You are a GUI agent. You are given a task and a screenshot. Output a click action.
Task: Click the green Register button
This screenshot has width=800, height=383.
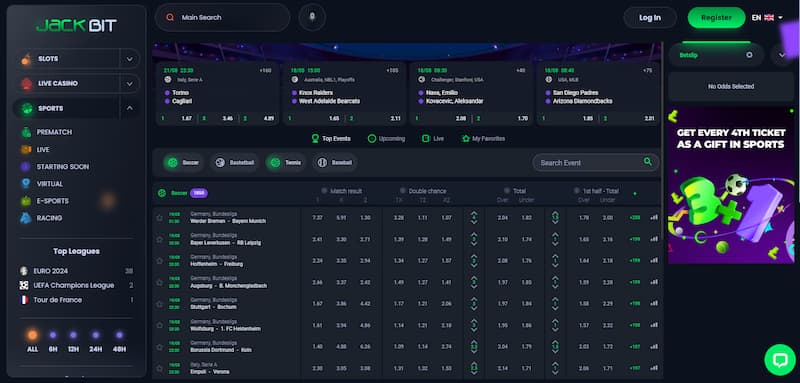[716, 17]
